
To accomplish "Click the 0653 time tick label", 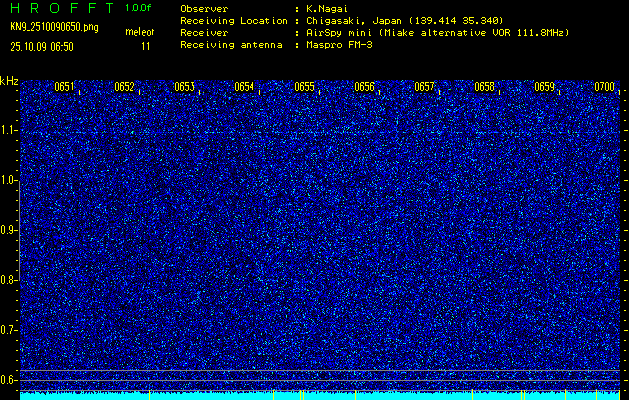I will coord(184,87).
